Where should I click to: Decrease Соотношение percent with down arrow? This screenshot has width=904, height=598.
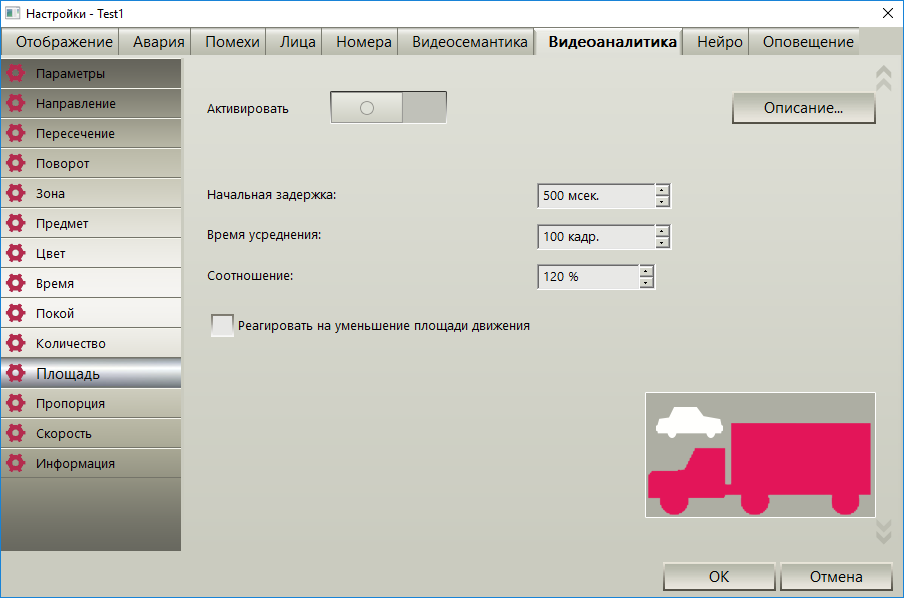646,283
